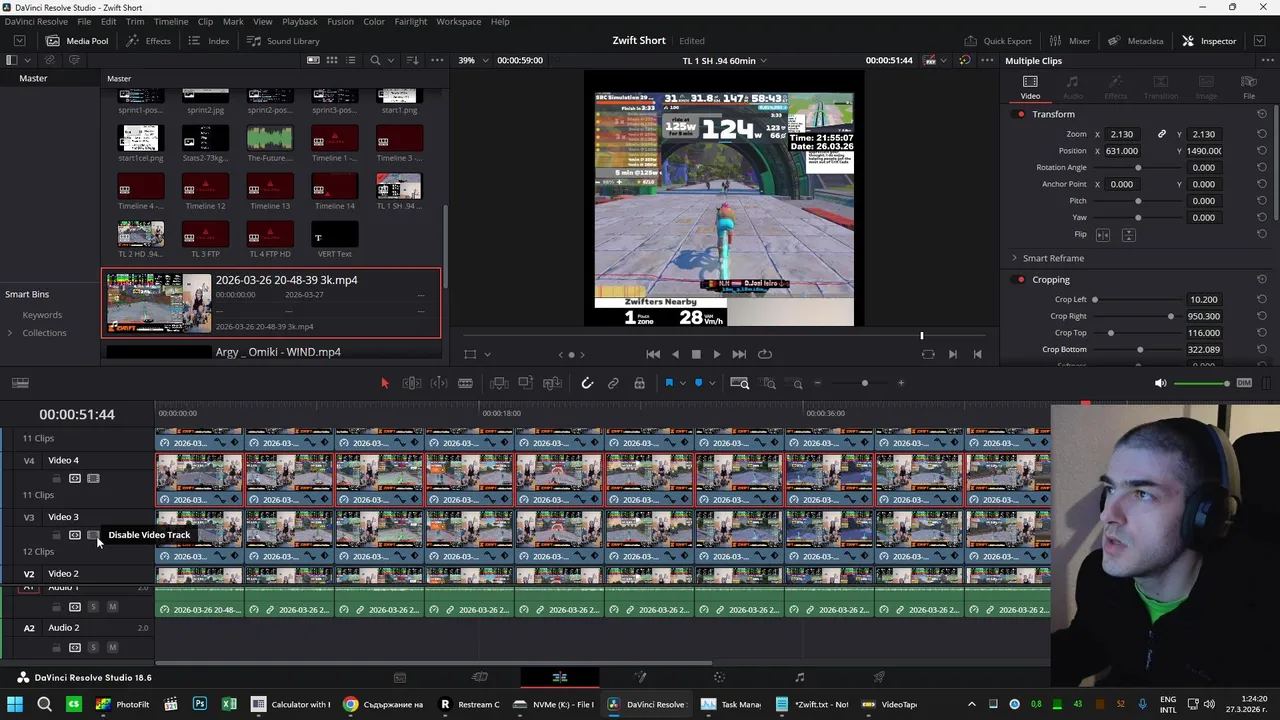Toggle the DIM audio button
Image resolution: width=1280 pixels, height=720 pixels.
pyautogui.click(x=1244, y=383)
